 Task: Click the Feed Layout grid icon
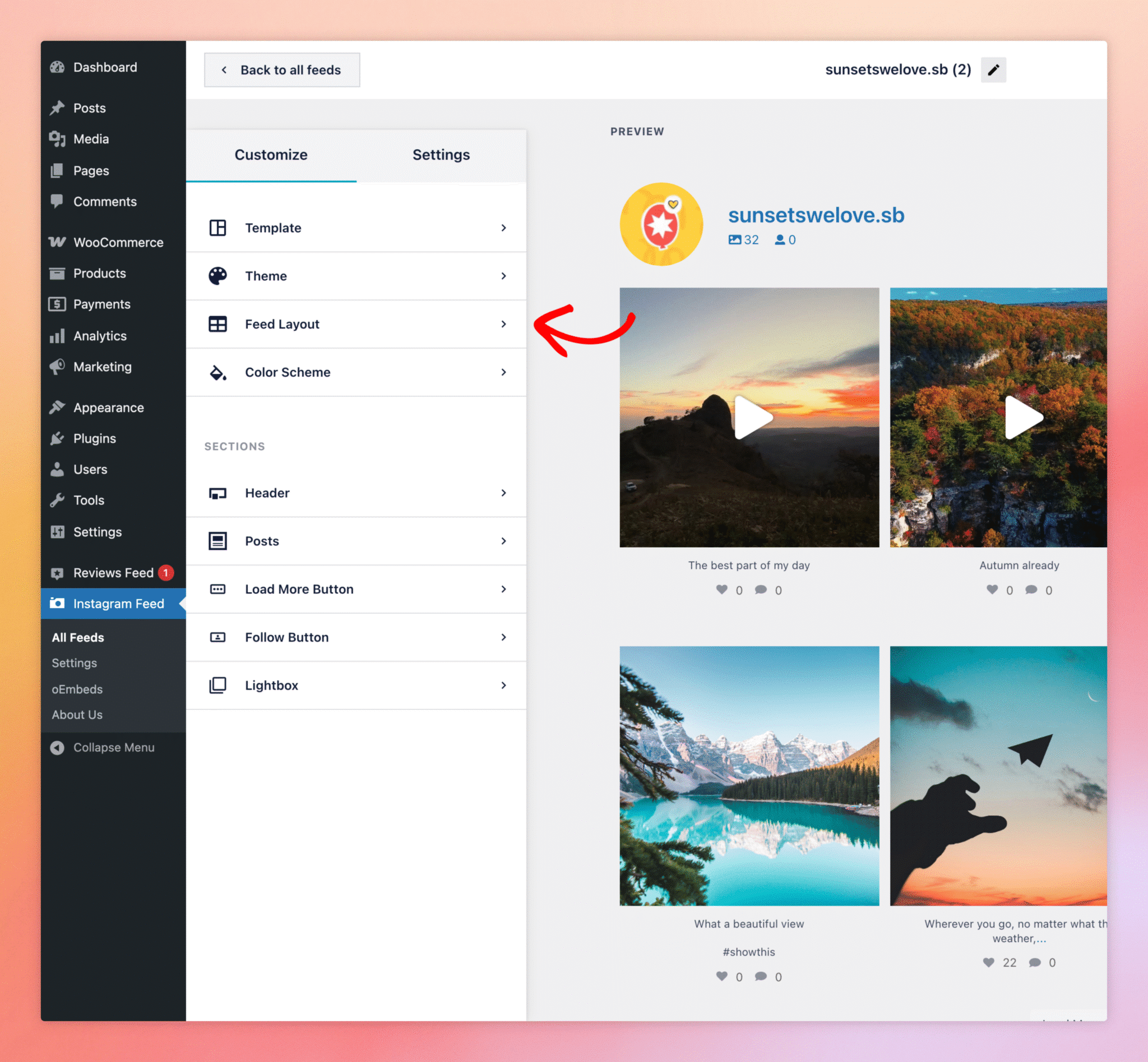point(217,324)
